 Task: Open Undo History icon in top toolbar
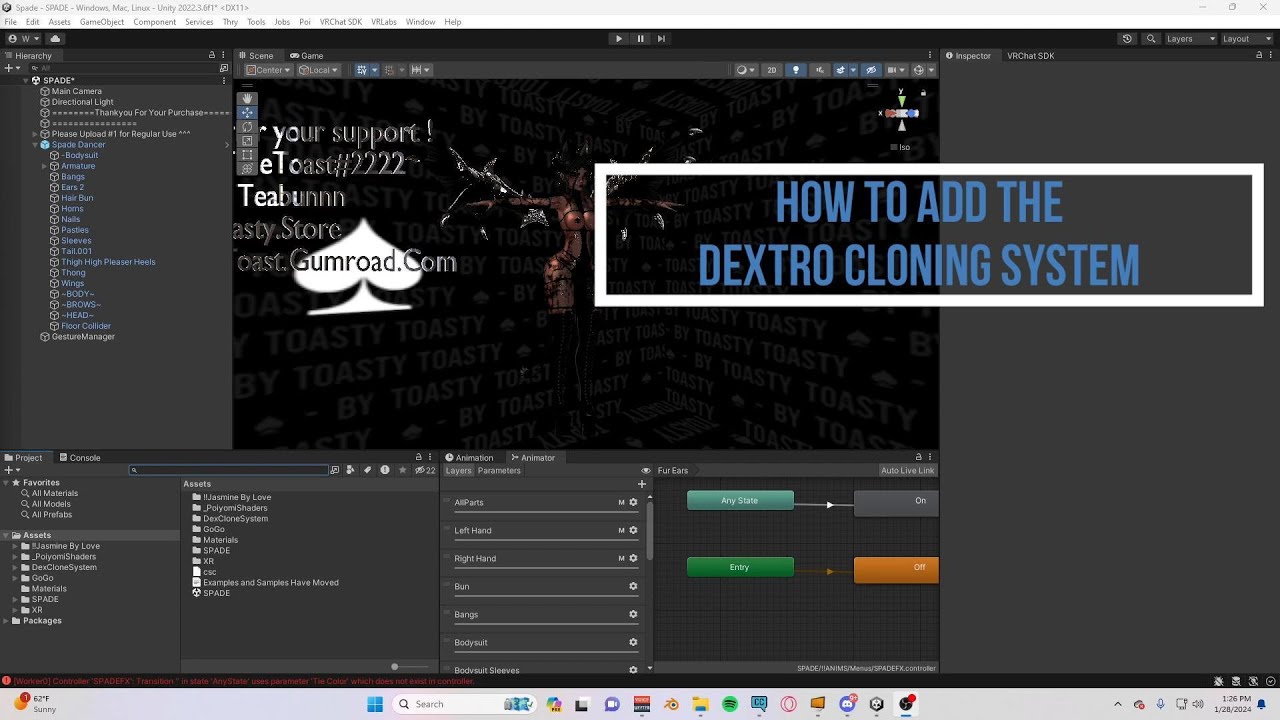[x=1127, y=39]
